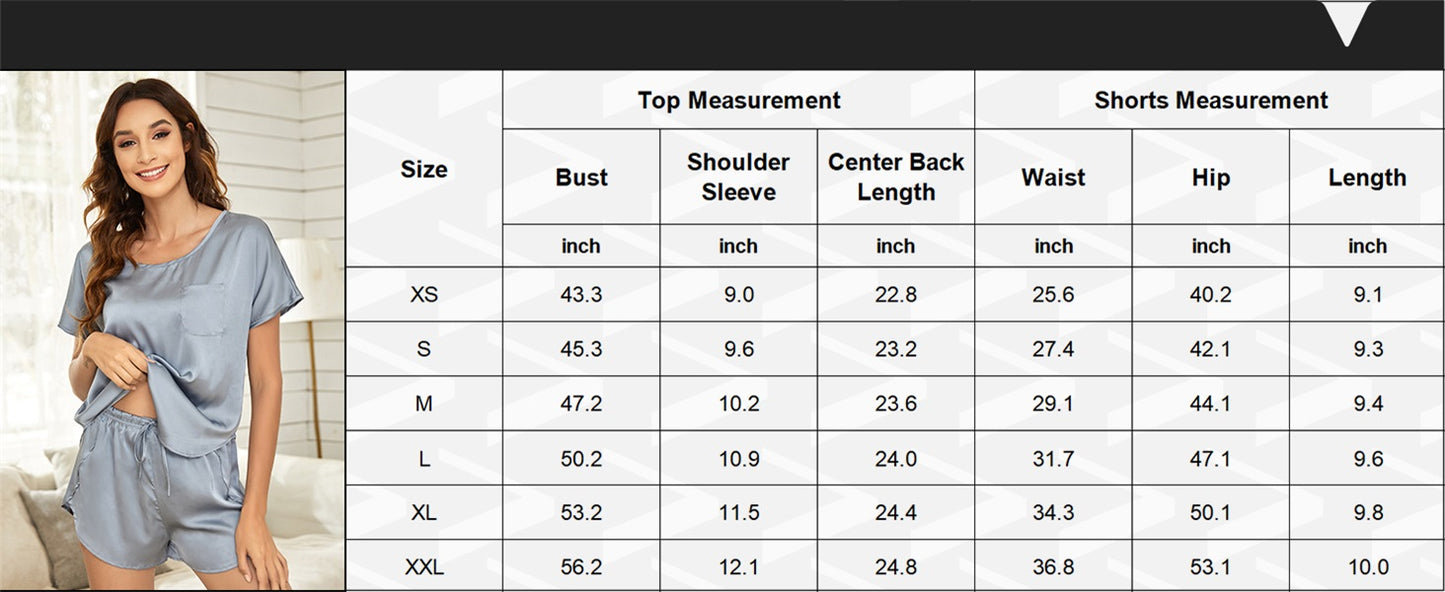The width and height of the screenshot is (1445, 592).
Task: Select the XXL size row label
Action: [424, 568]
